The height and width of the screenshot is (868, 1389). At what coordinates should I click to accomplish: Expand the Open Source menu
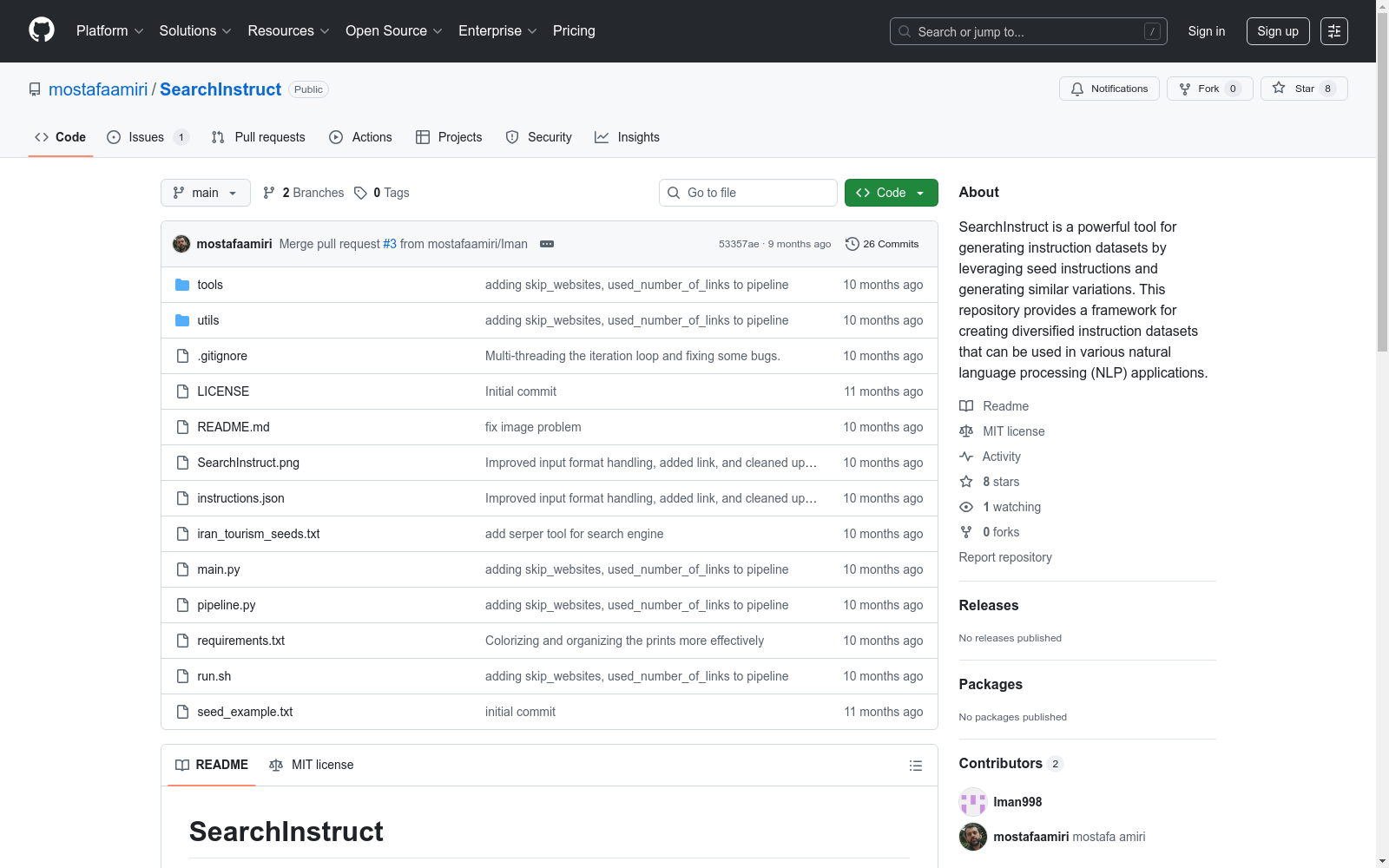click(394, 31)
